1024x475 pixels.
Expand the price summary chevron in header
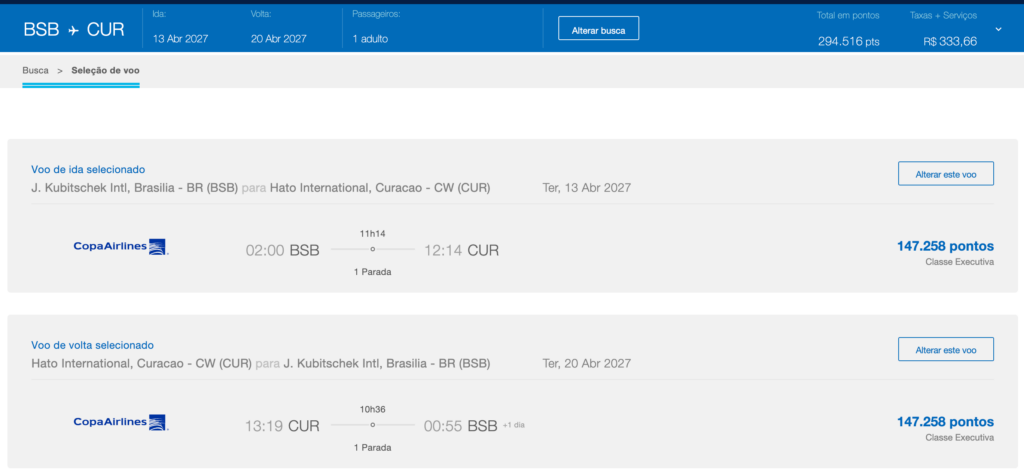(x=998, y=29)
